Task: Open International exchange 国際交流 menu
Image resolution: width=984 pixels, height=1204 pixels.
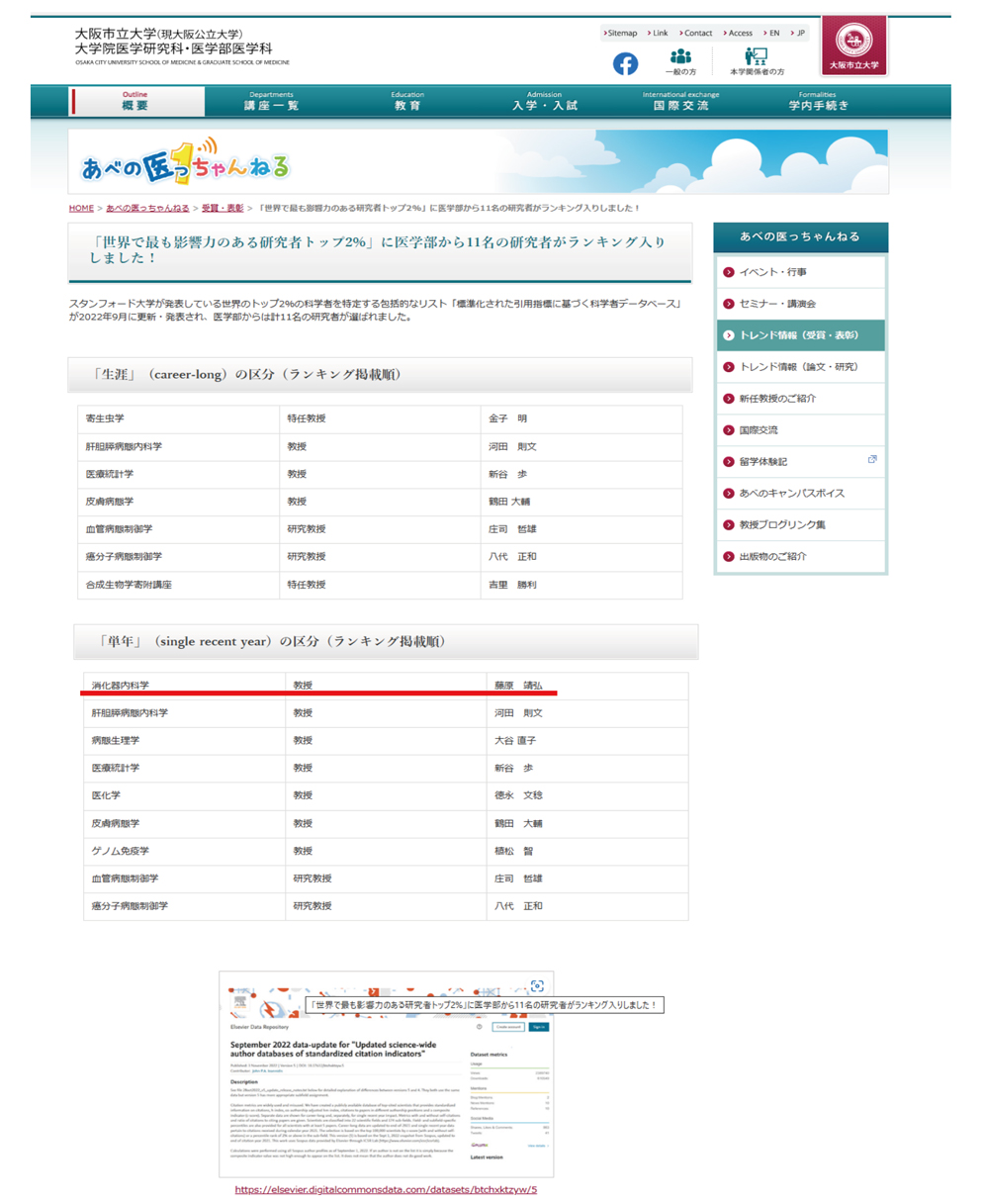Action: (x=680, y=101)
